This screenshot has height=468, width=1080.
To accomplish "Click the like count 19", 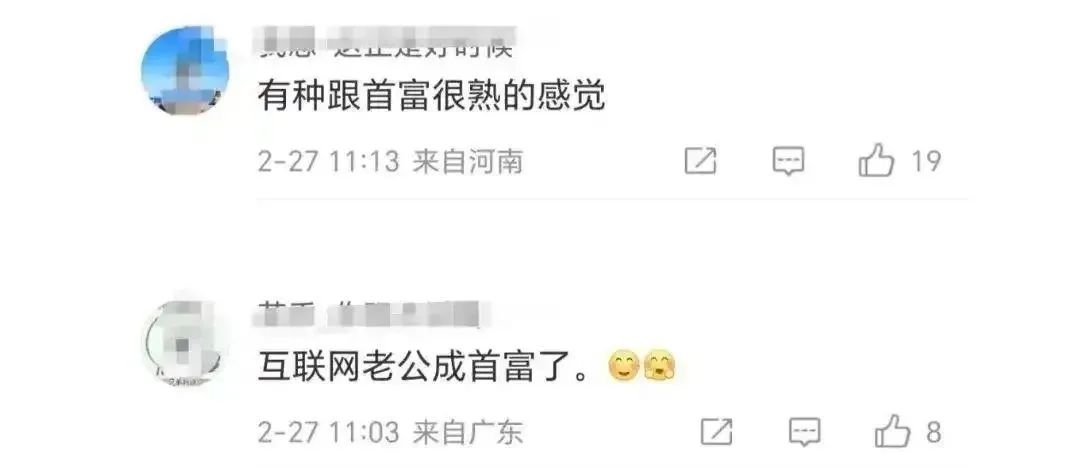I will tap(926, 161).
